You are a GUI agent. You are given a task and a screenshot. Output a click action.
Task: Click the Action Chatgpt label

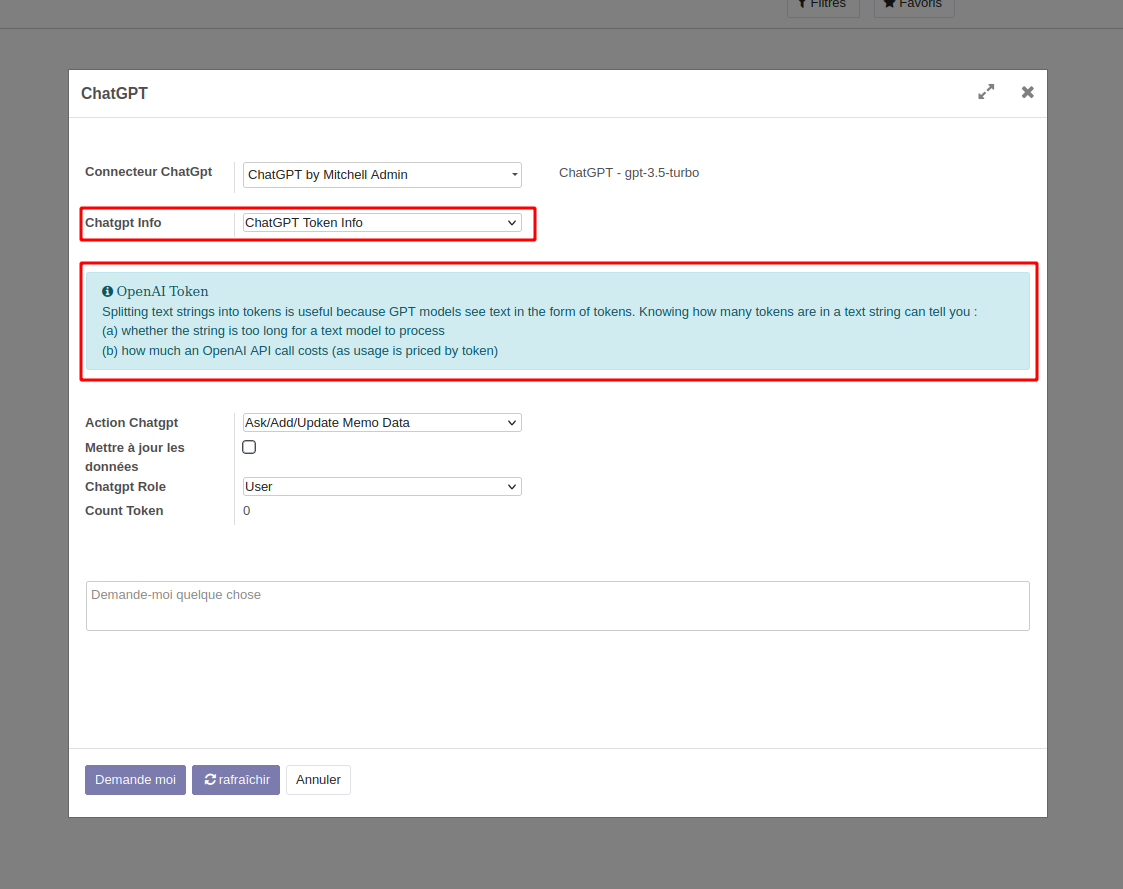132,423
